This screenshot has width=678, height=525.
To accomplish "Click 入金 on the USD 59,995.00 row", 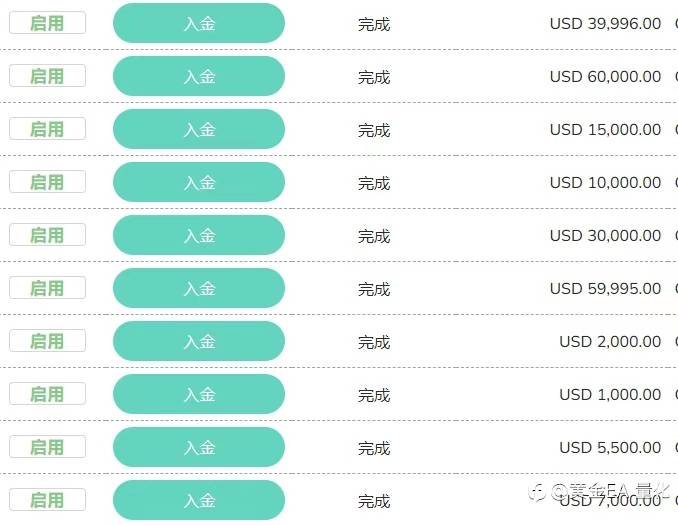I will [199, 288].
